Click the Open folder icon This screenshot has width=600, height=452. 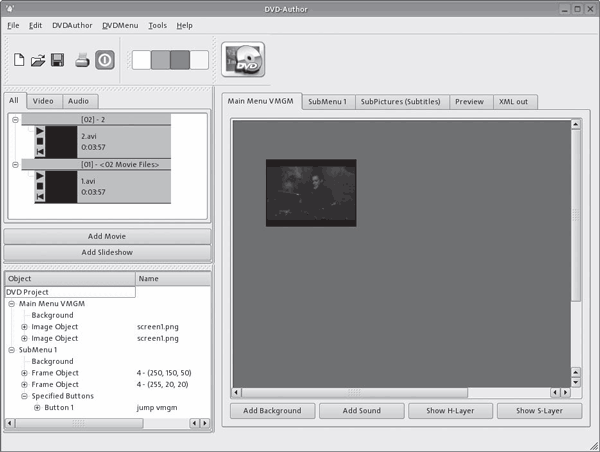click(x=39, y=60)
